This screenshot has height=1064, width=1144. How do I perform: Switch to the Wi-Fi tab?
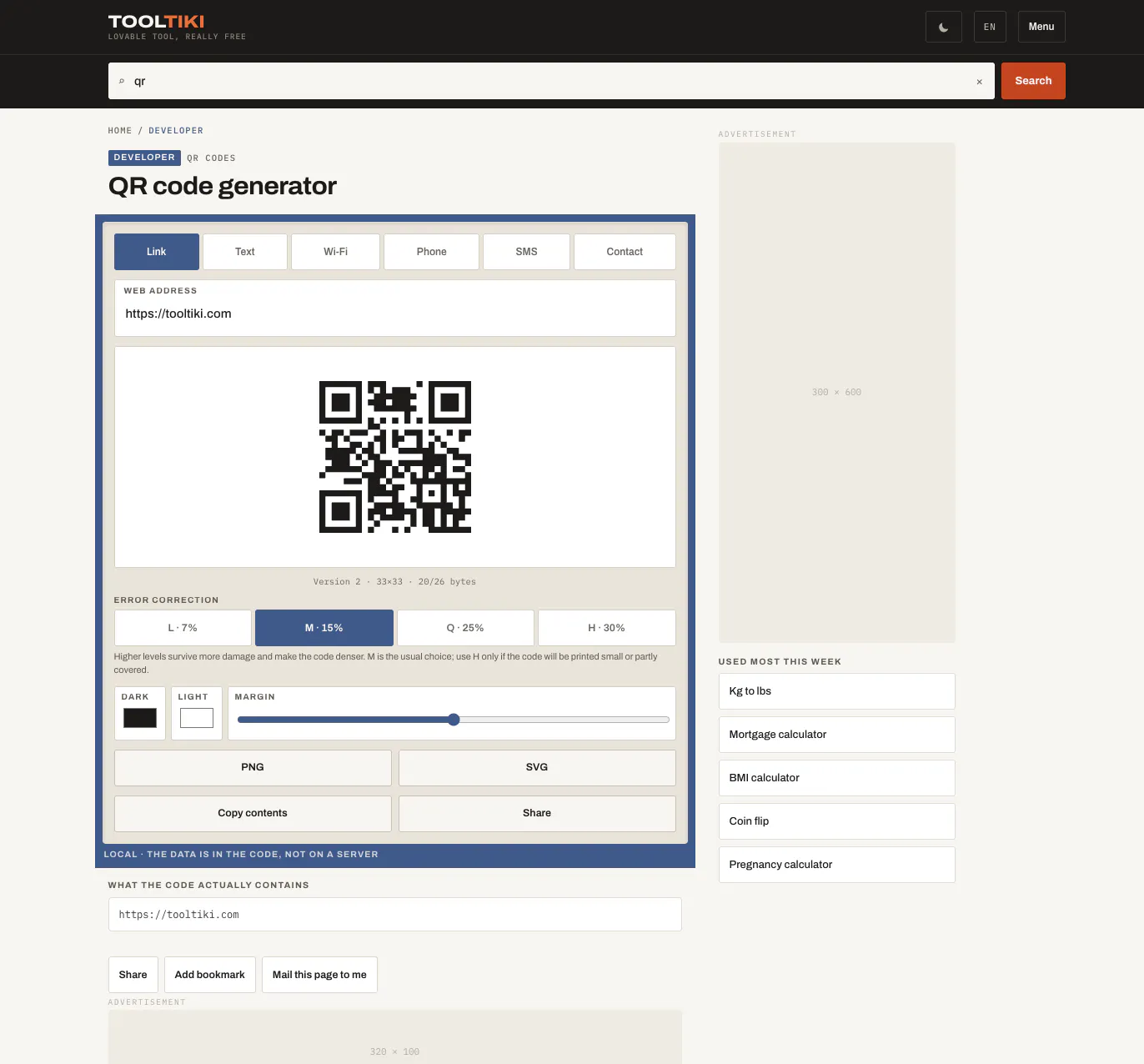336,252
